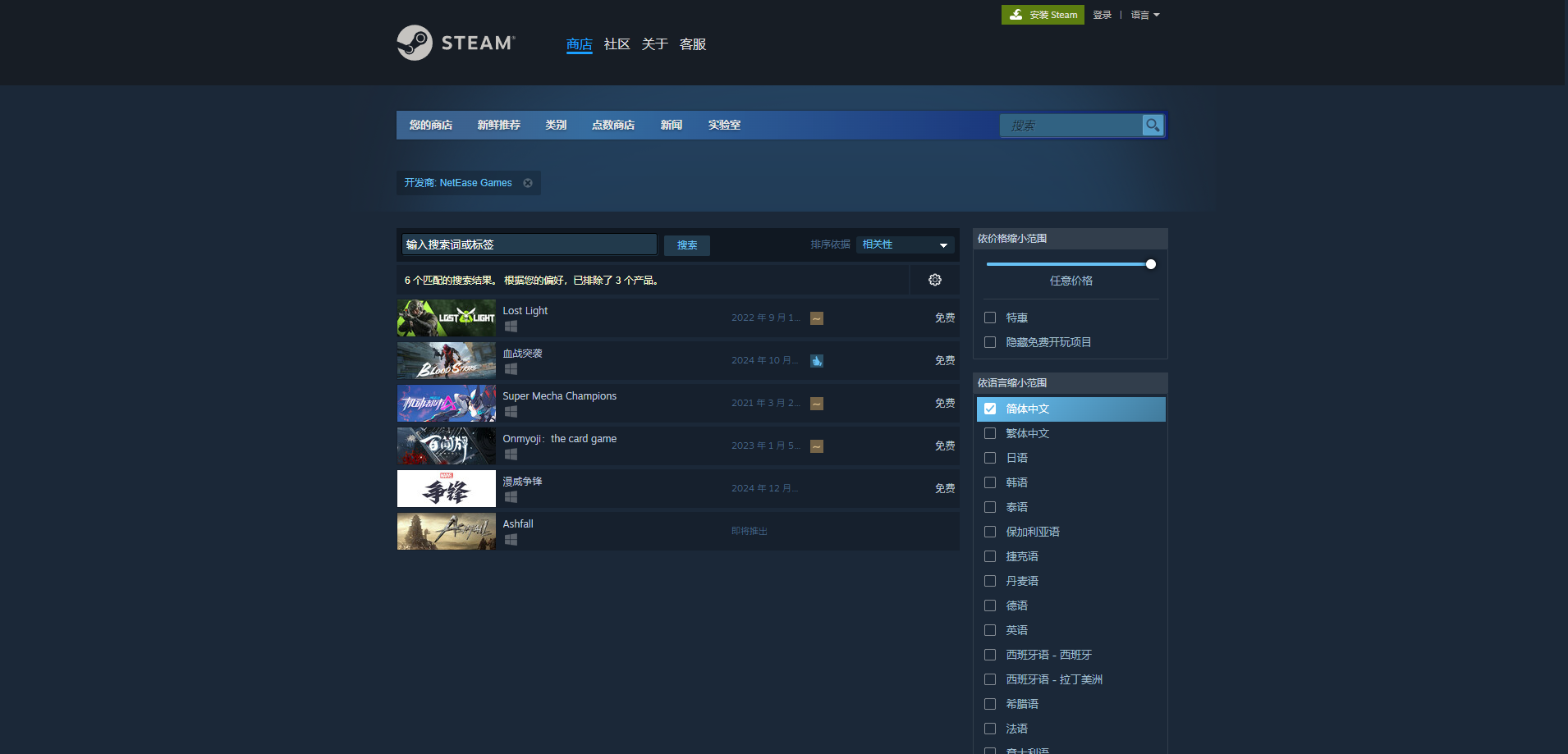This screenshot has width=1568, height=754.
Task: Adjust the price range slider handle
Action: 1151,264
